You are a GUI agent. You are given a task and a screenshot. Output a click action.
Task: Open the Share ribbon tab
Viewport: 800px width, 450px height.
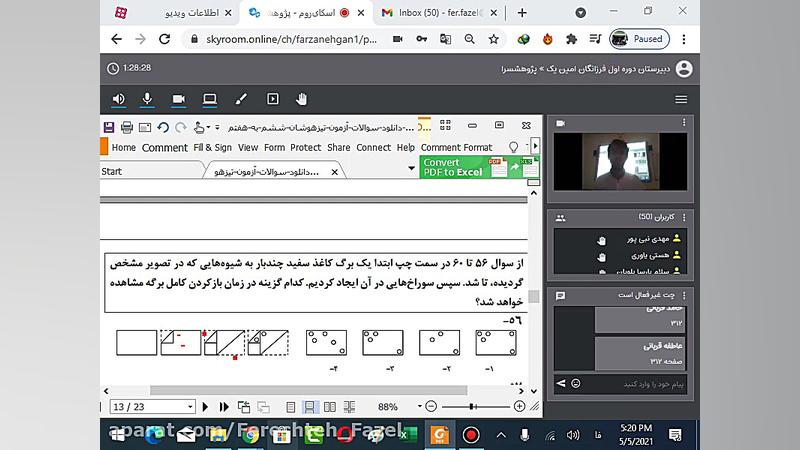339,147
